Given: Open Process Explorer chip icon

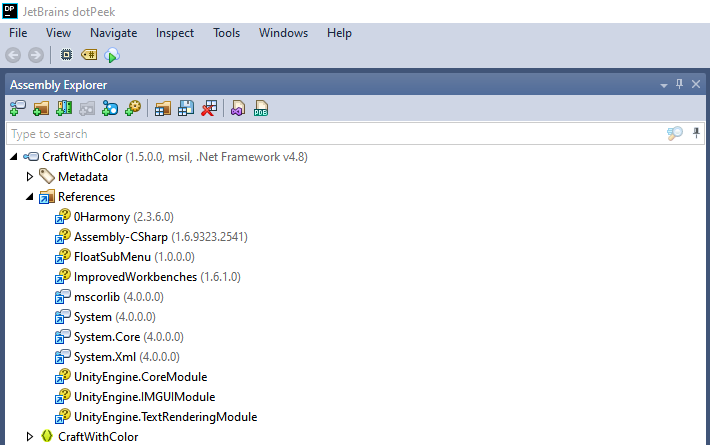Looking at the screenshot, I should point(66,55).
